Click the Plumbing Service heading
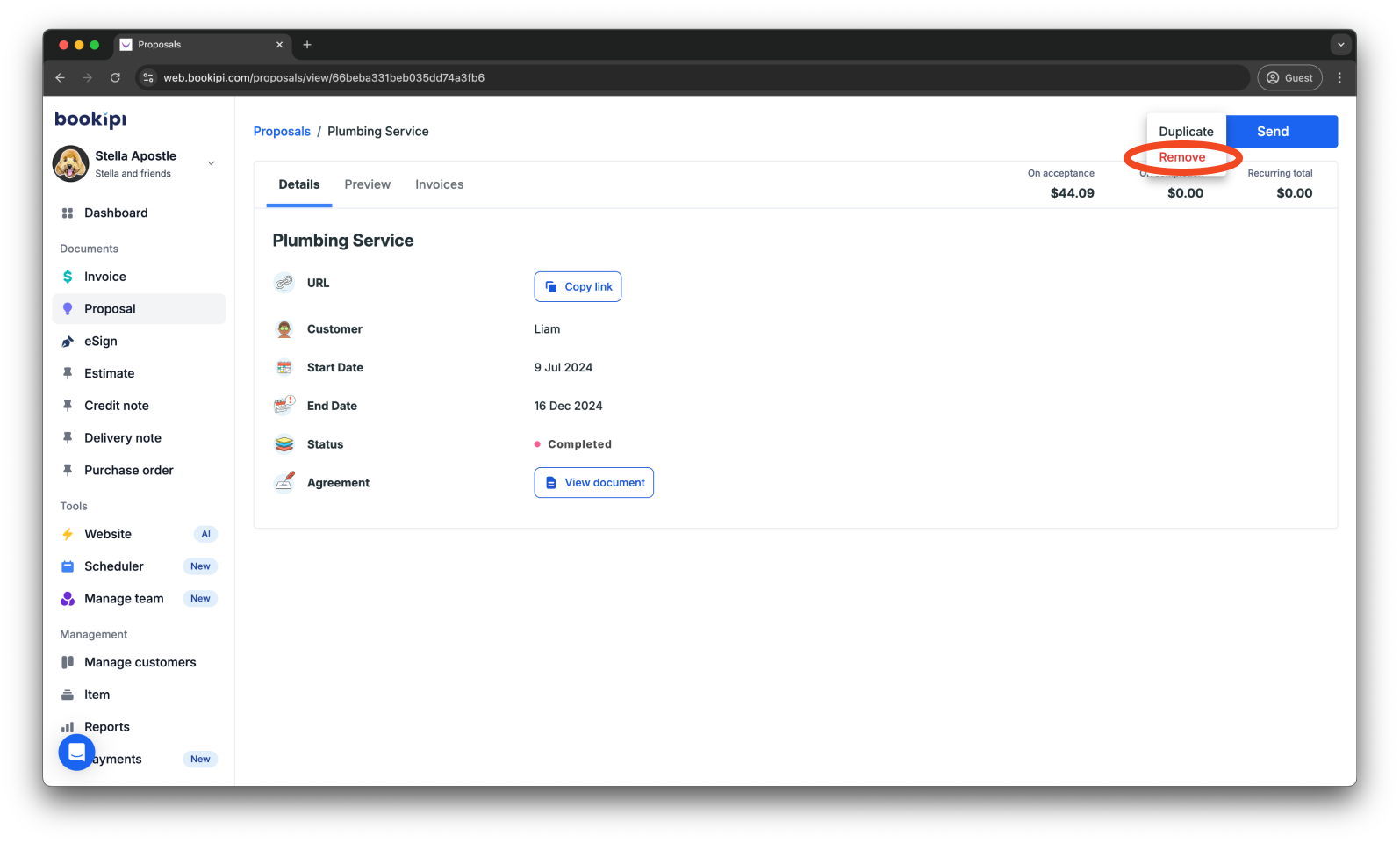The width and height of the screenshot is (1400, 843). tap(343, 241)
